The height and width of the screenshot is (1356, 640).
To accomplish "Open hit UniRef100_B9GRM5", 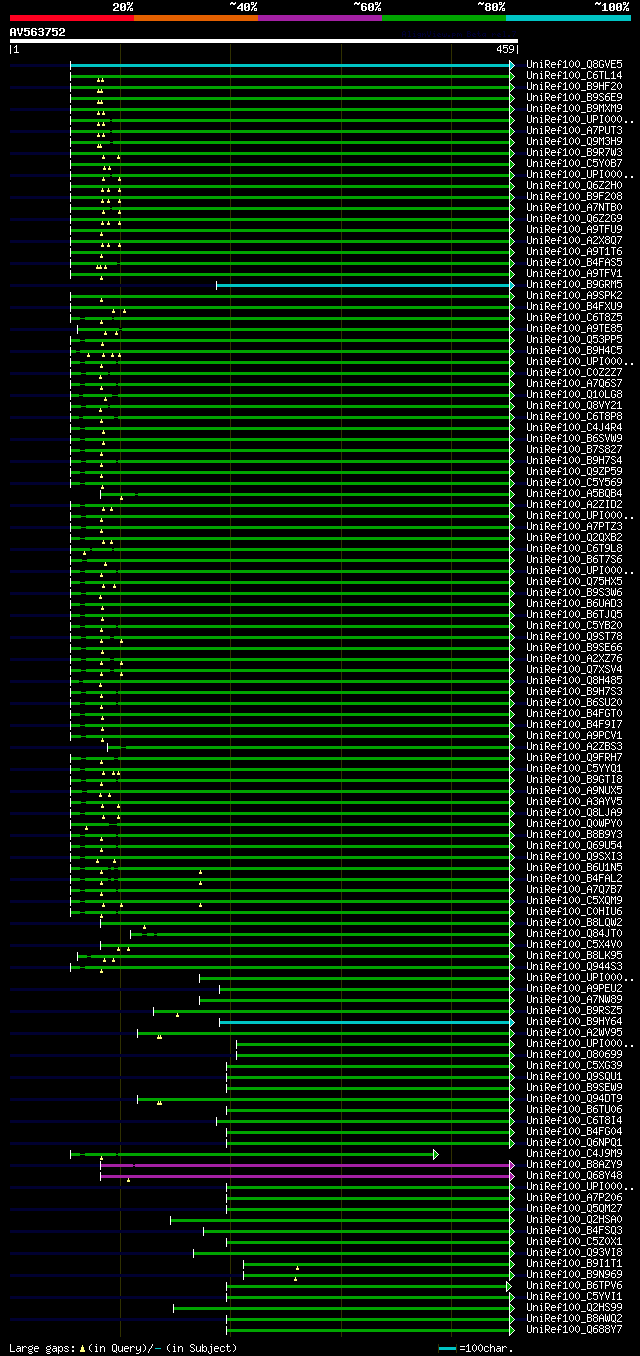I will coord(574,284).
